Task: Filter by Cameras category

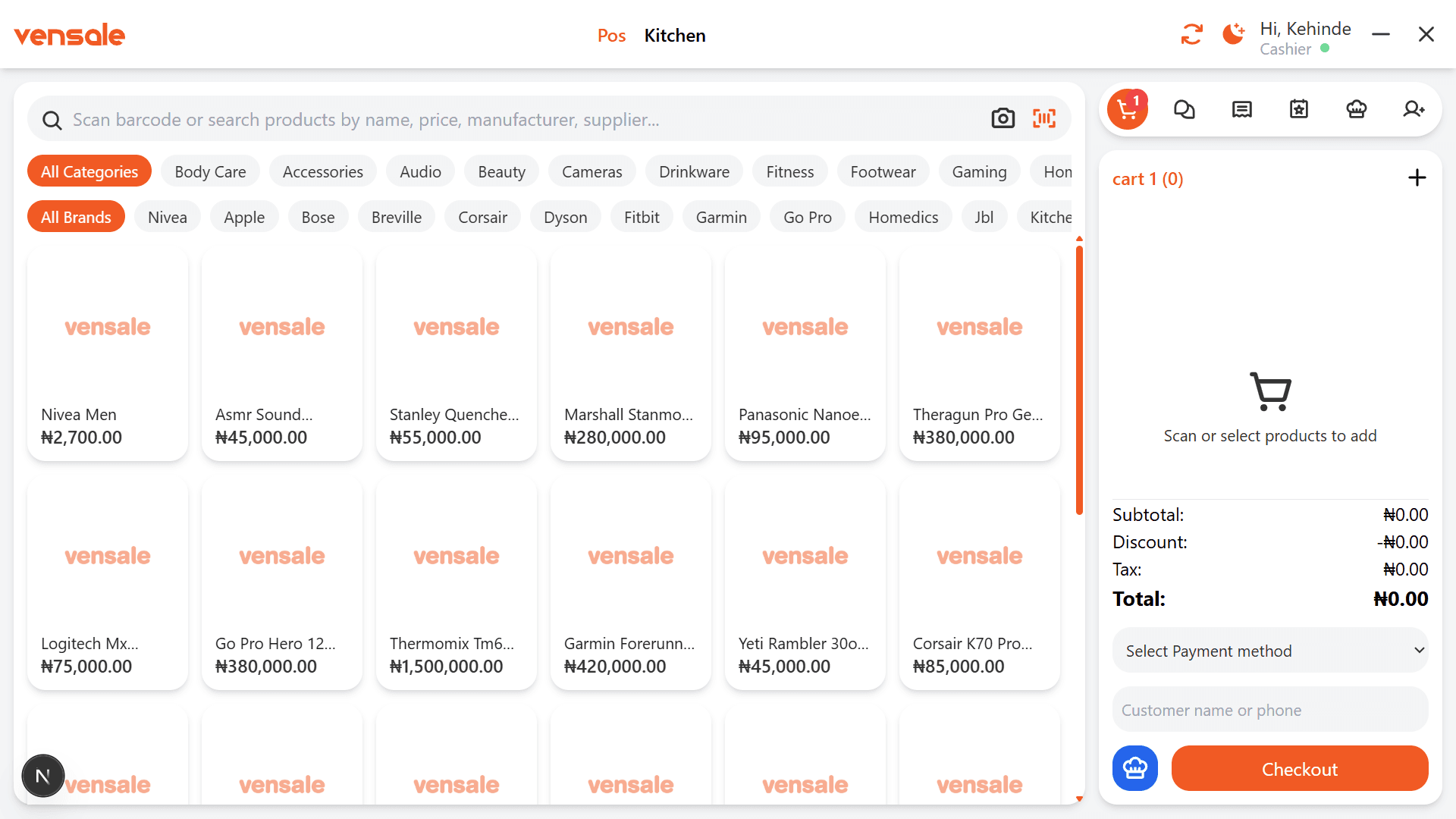Action: (592, 171)
